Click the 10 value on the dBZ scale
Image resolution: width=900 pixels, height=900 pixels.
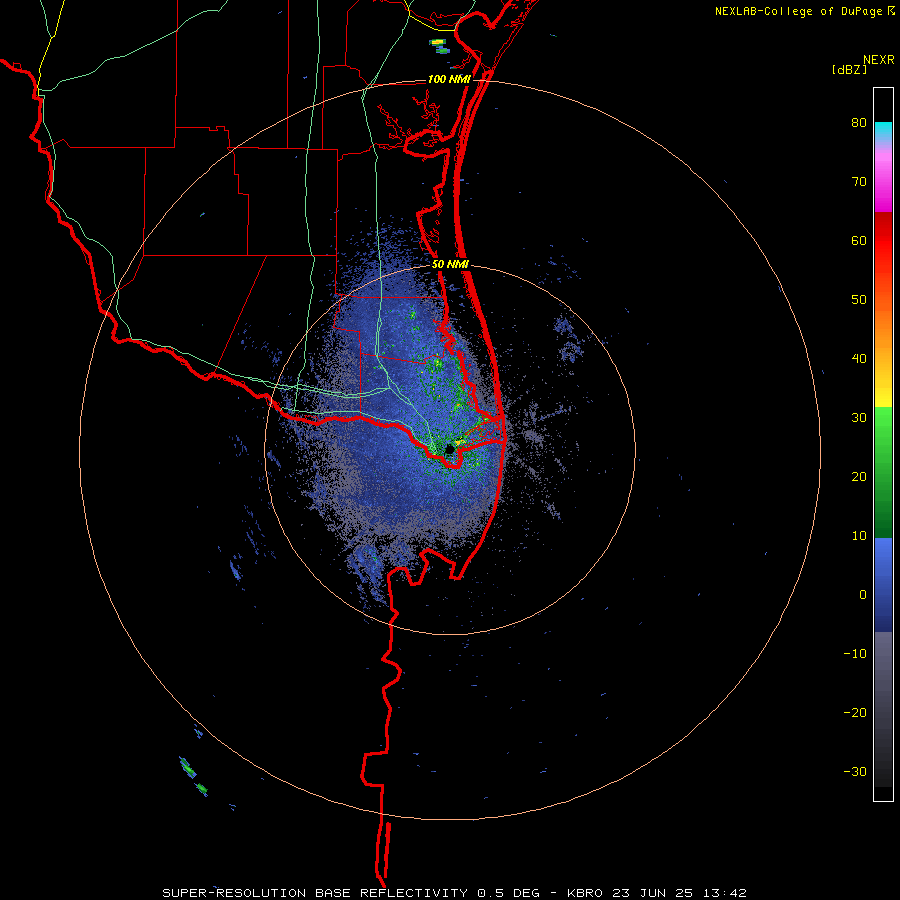859,536
